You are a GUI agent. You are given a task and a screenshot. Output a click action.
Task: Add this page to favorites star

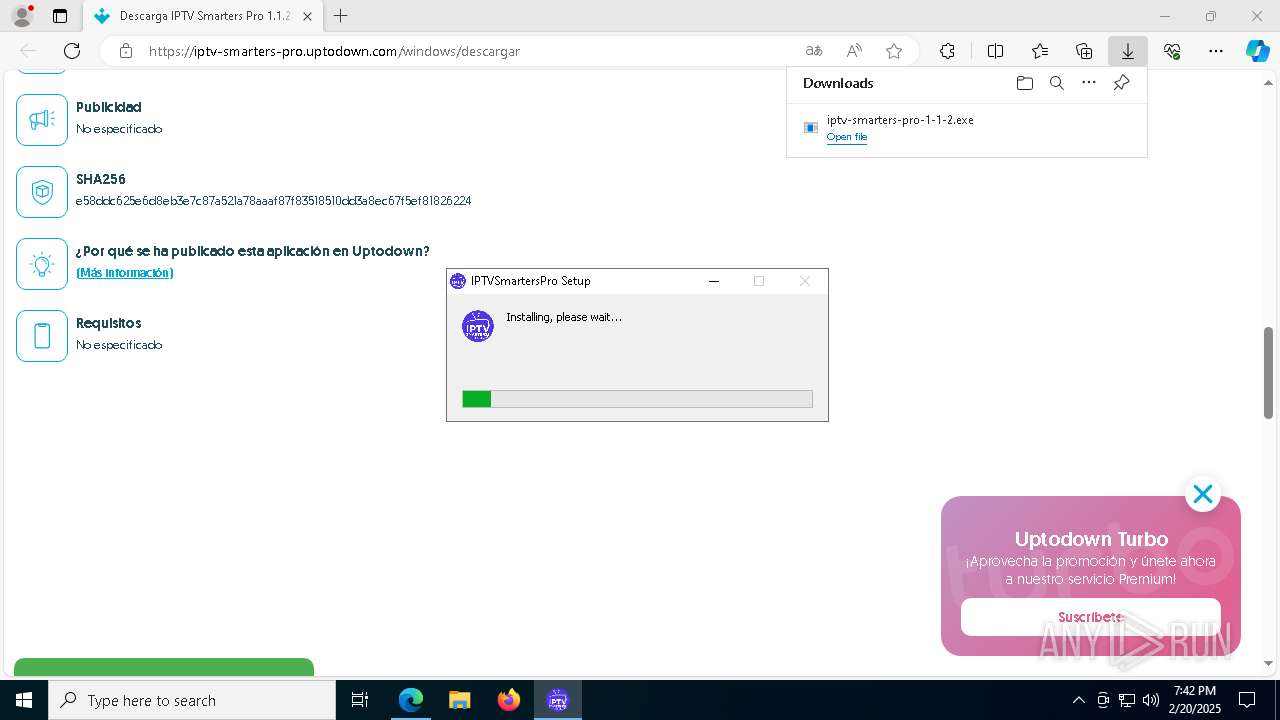click(894, 51)
